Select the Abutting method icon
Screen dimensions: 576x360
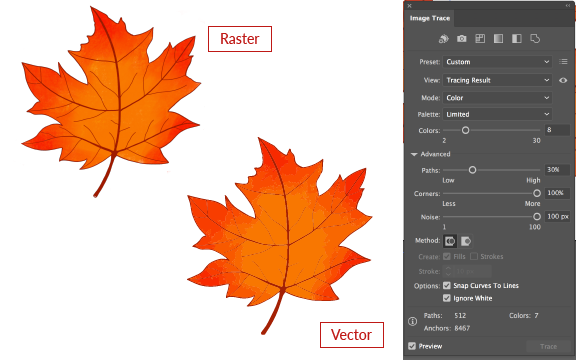click(x=450, y=241)
